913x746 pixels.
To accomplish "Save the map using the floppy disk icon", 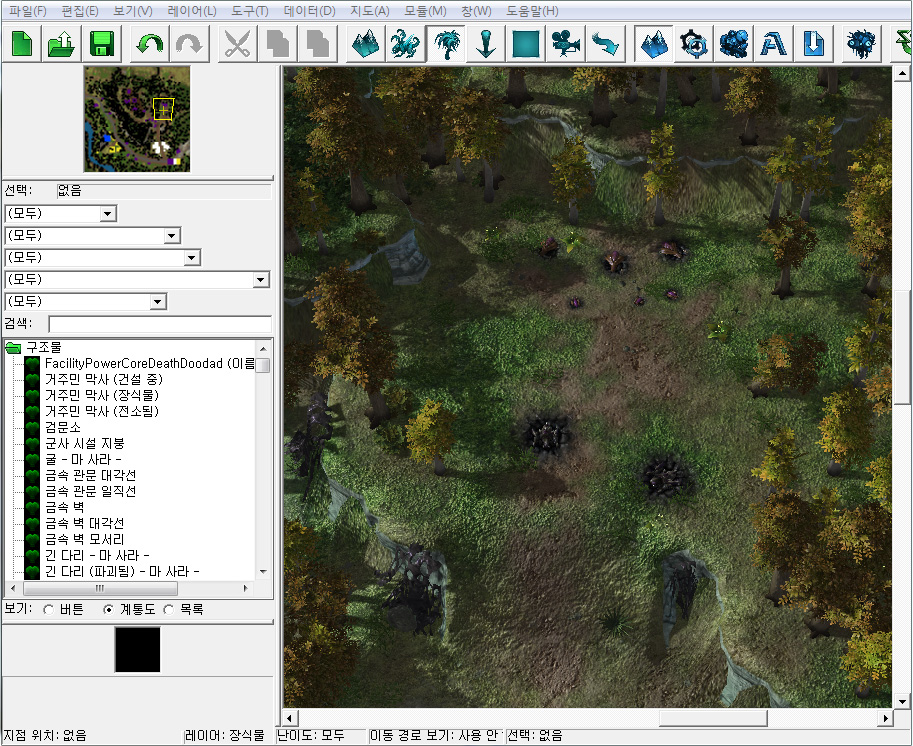I will (x=102, y=44).
